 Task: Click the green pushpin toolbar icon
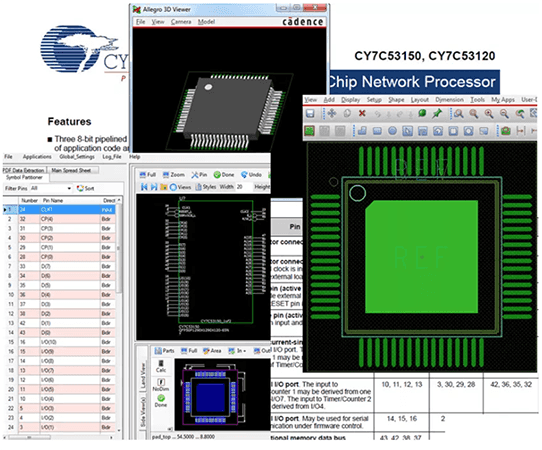click(437, 113)
